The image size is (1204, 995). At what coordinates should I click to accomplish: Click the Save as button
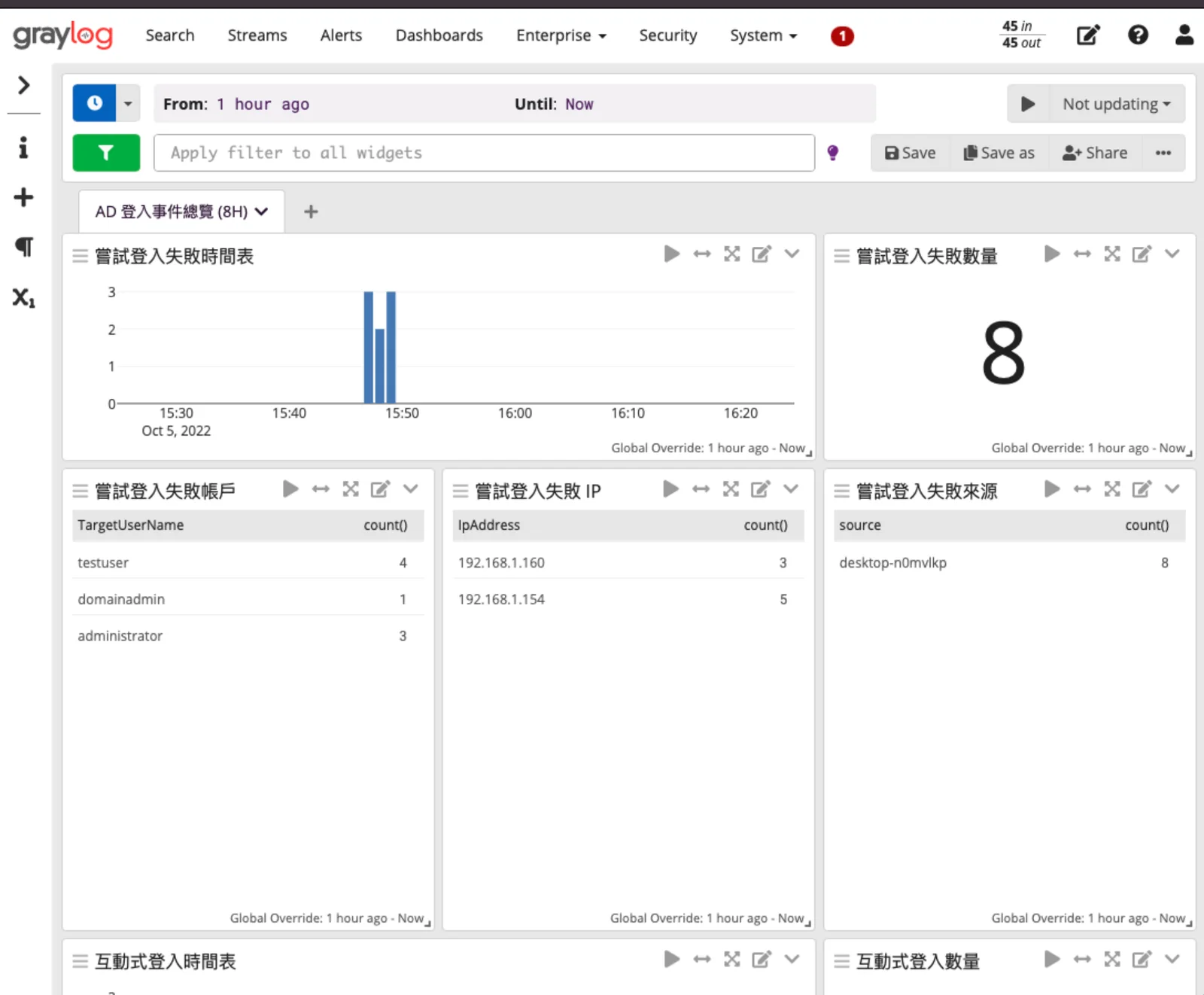coord(999,153)
